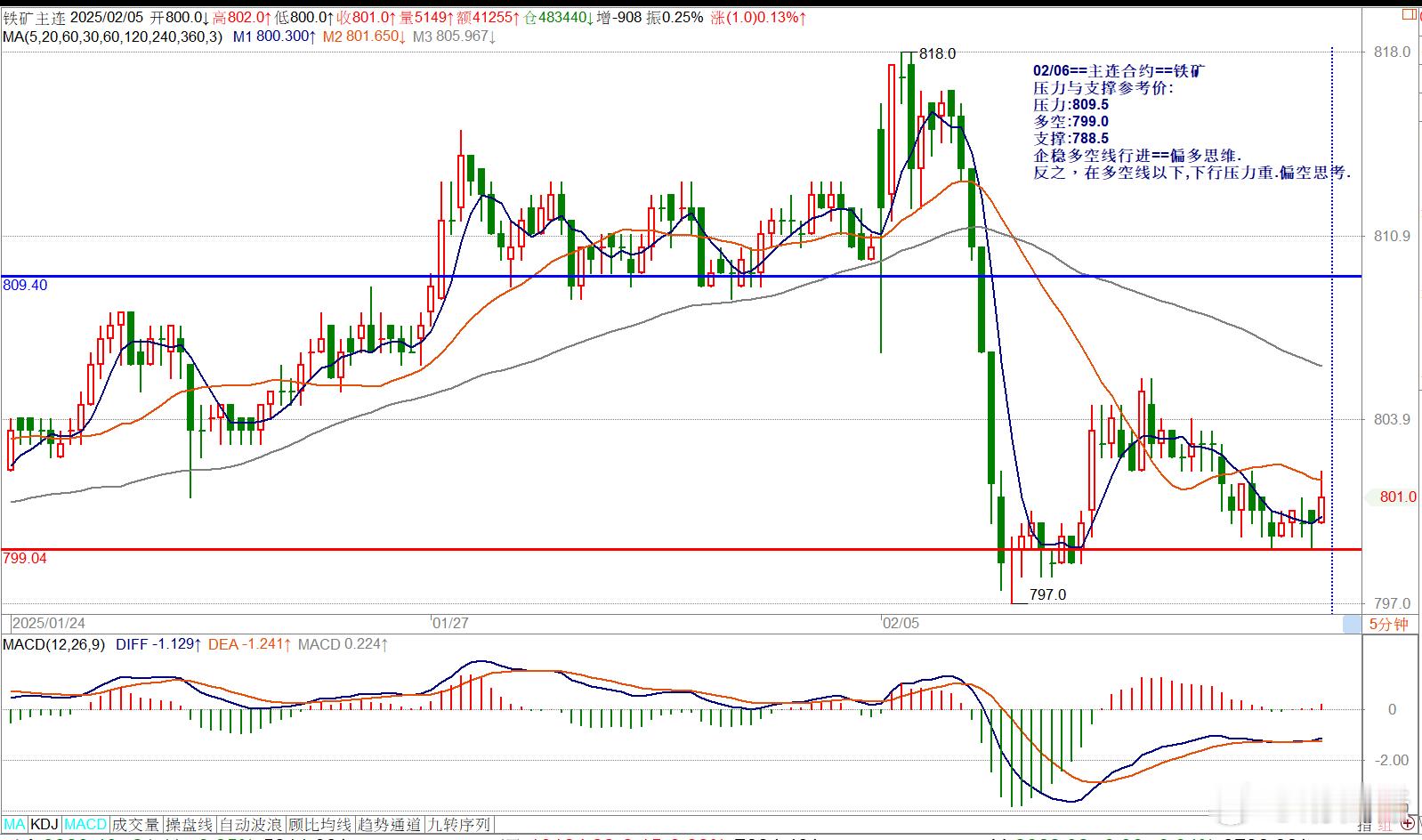Screen dimensions: 1422x840
Task: Click the -2.00 MACD axis label
Action: point(1394,759)
